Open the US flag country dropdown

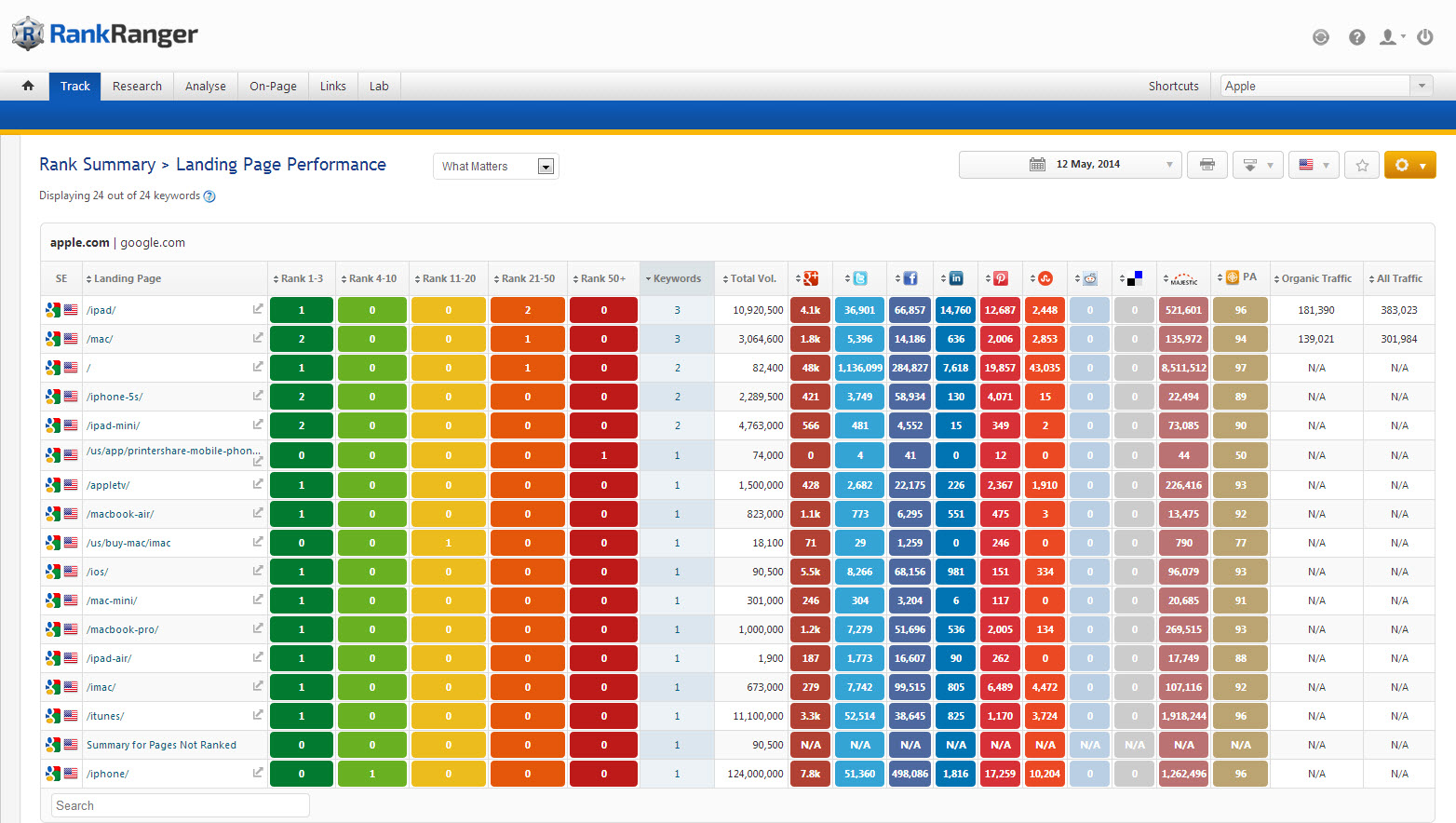coord(1314,165)
